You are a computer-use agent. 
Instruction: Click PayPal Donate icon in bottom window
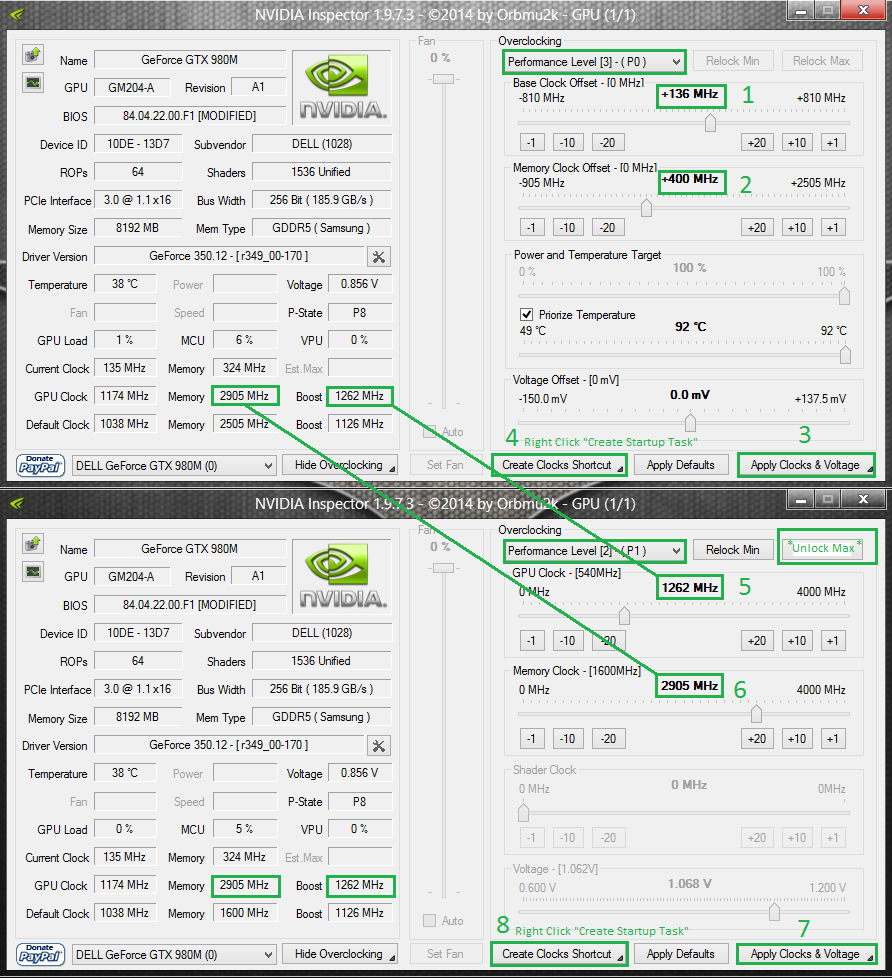point(40,954)
